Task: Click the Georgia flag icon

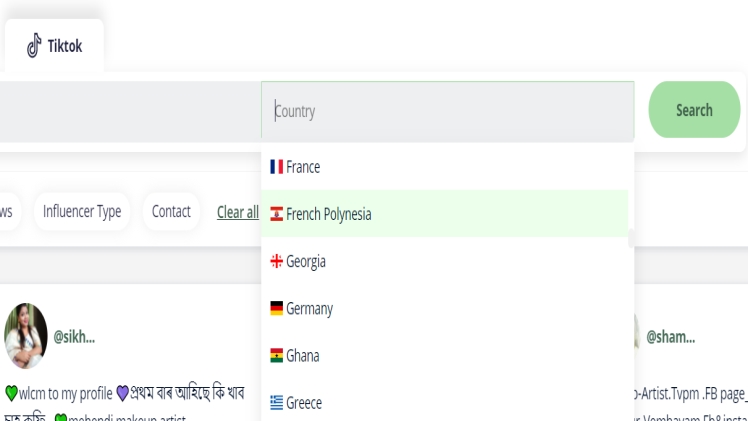Action: tap(277, 261)
